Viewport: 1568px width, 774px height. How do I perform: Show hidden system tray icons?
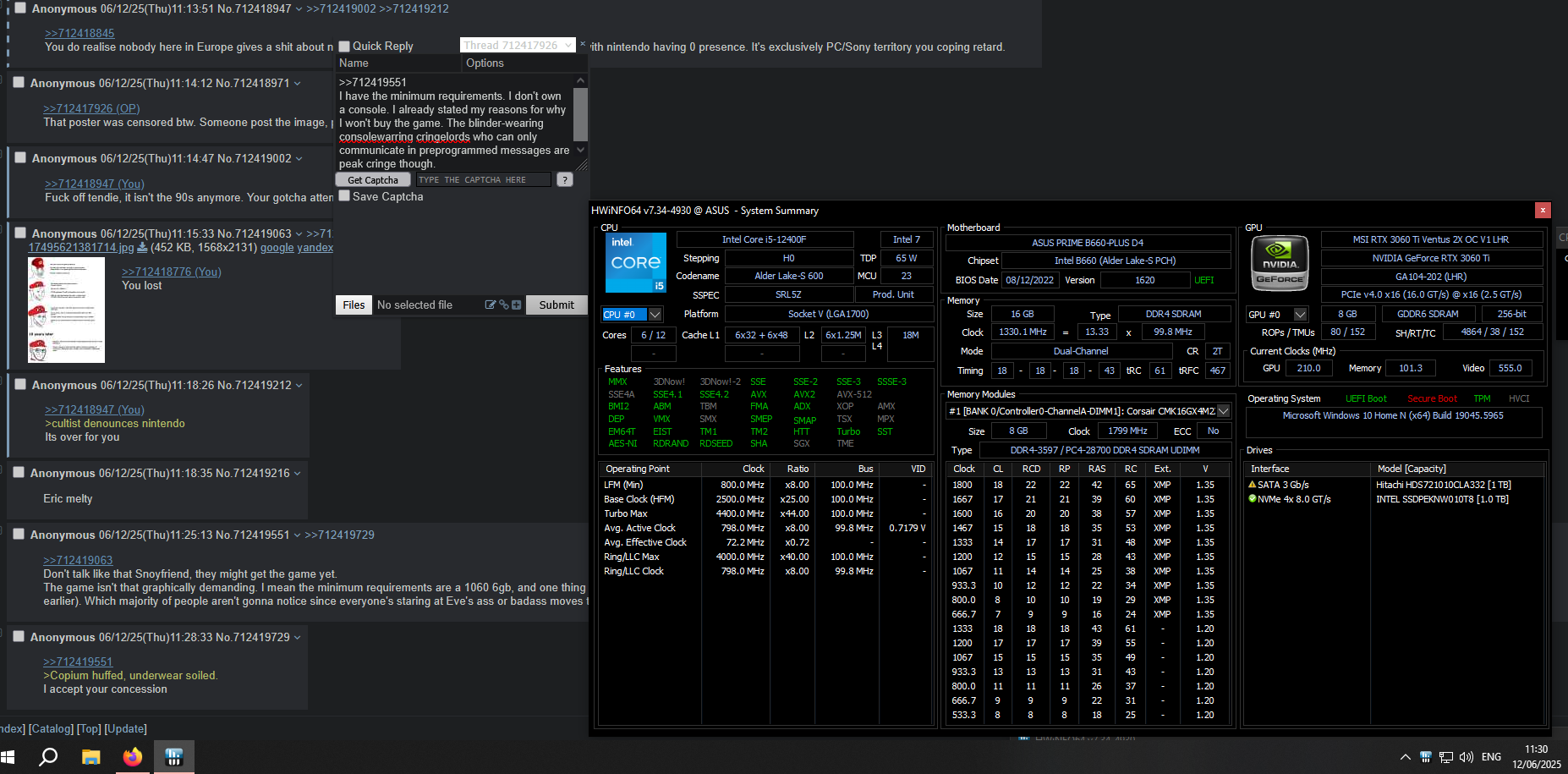(1405, 757)
